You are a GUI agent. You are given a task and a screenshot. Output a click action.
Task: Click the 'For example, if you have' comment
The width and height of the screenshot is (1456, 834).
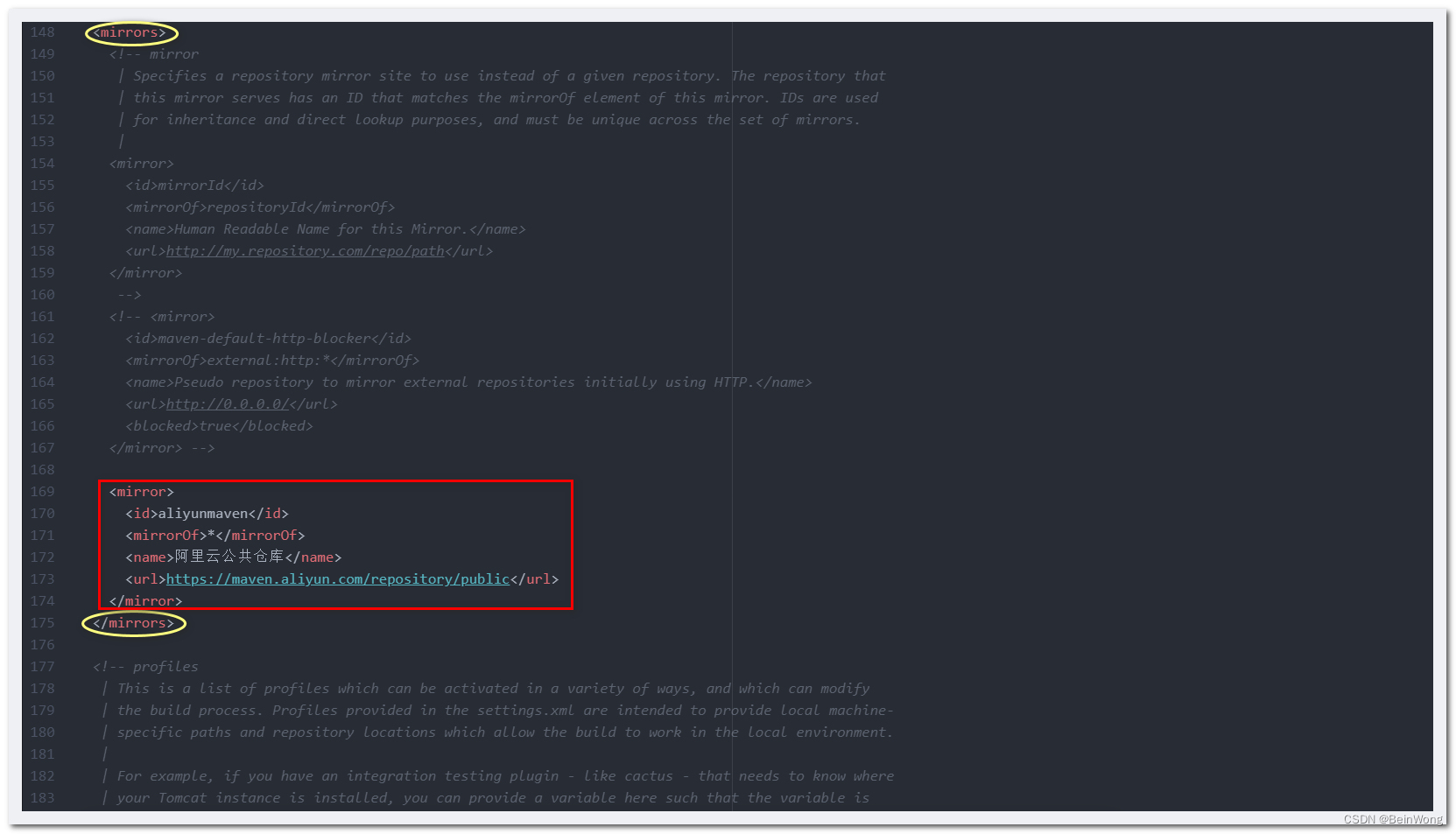pos(497,776)
